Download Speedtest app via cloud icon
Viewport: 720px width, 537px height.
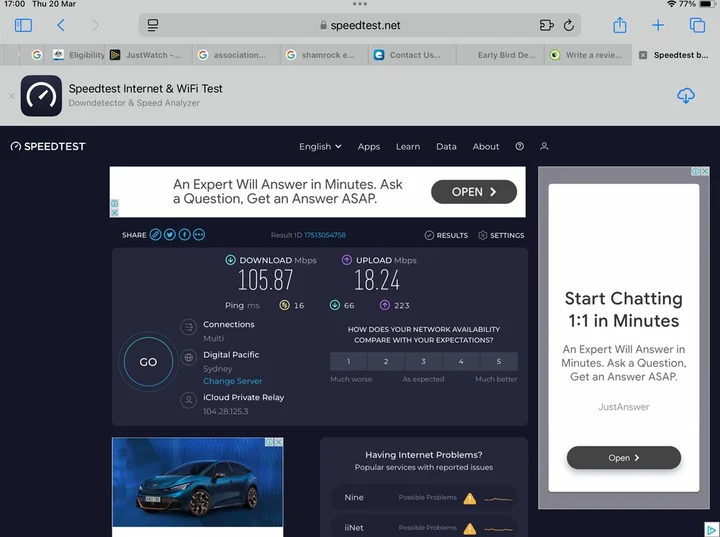click(x=685, y=96)
